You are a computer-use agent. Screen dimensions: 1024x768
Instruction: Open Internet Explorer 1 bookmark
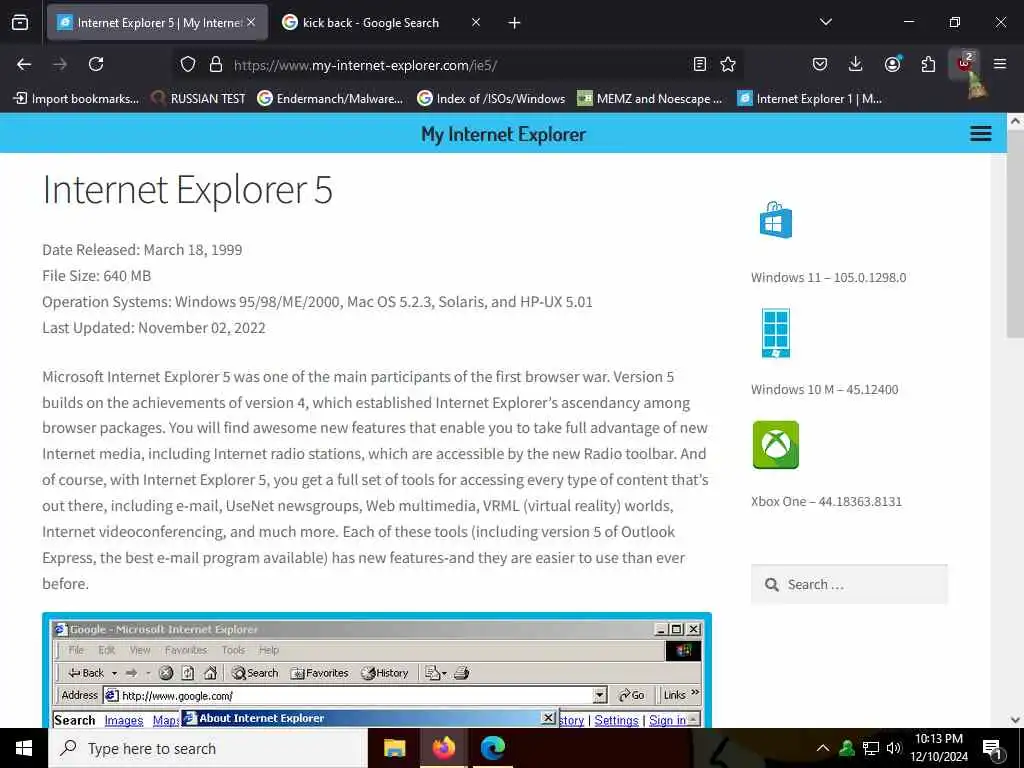click(810, 99)
